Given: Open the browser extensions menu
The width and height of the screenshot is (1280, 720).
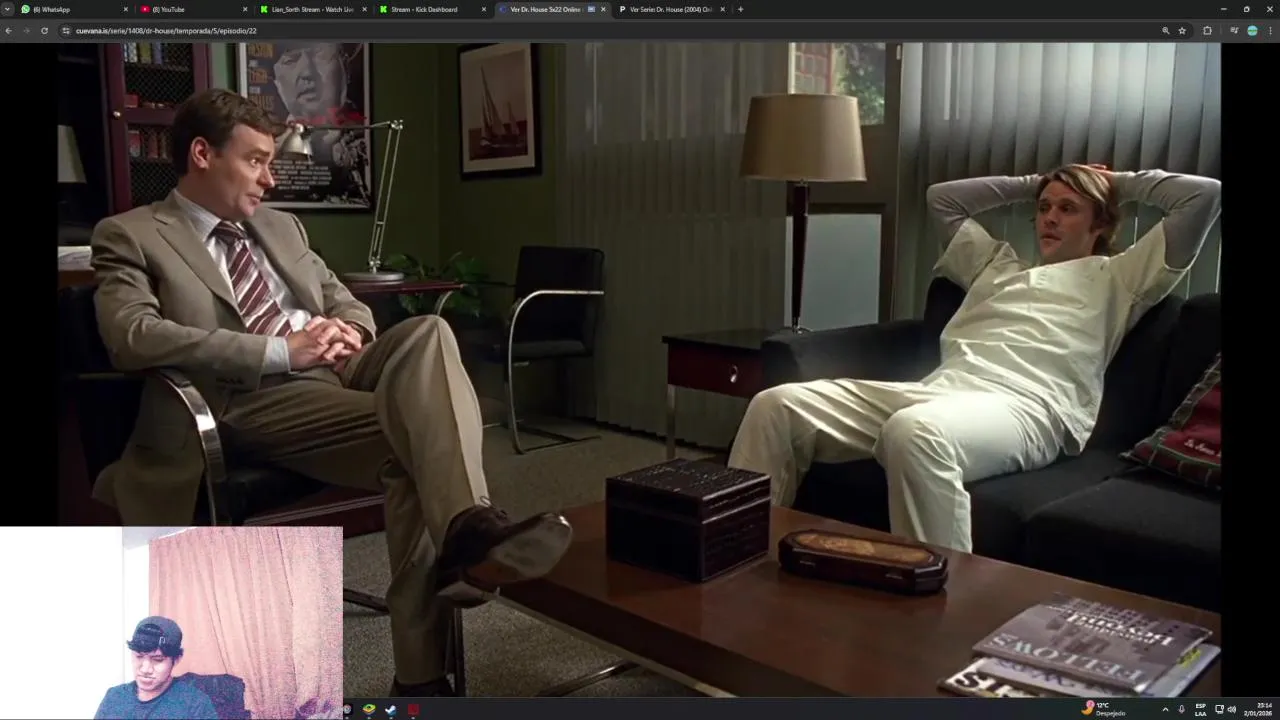Looking at the screenshot, I should click(x=1207, y=31).
